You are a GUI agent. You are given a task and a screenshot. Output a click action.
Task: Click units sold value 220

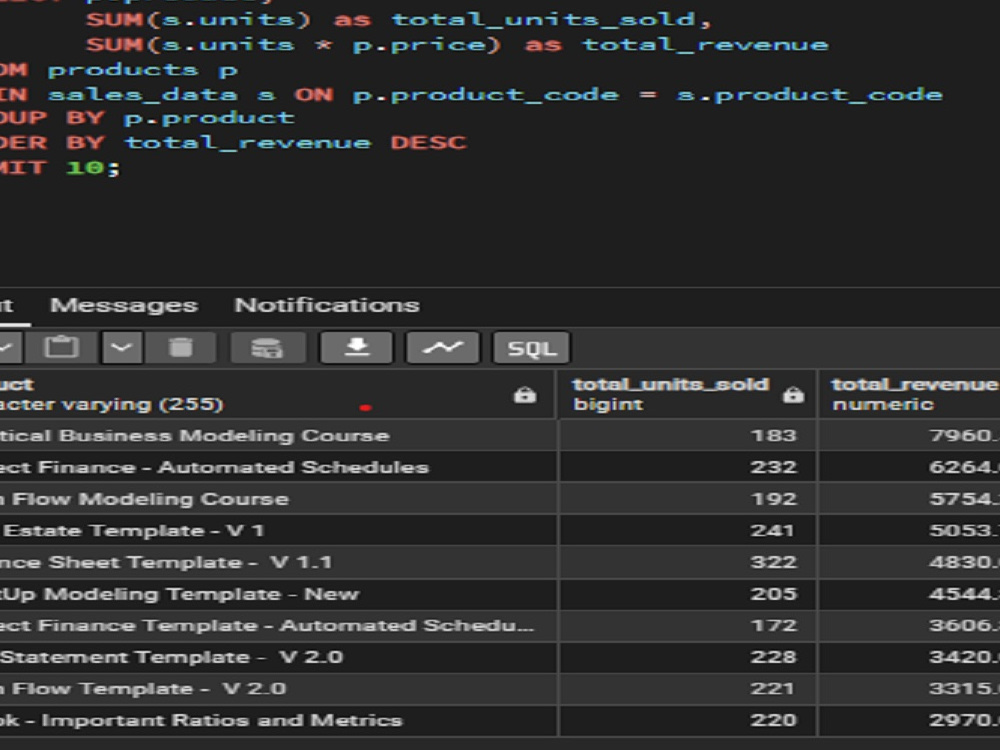click(x=688, y=721)
